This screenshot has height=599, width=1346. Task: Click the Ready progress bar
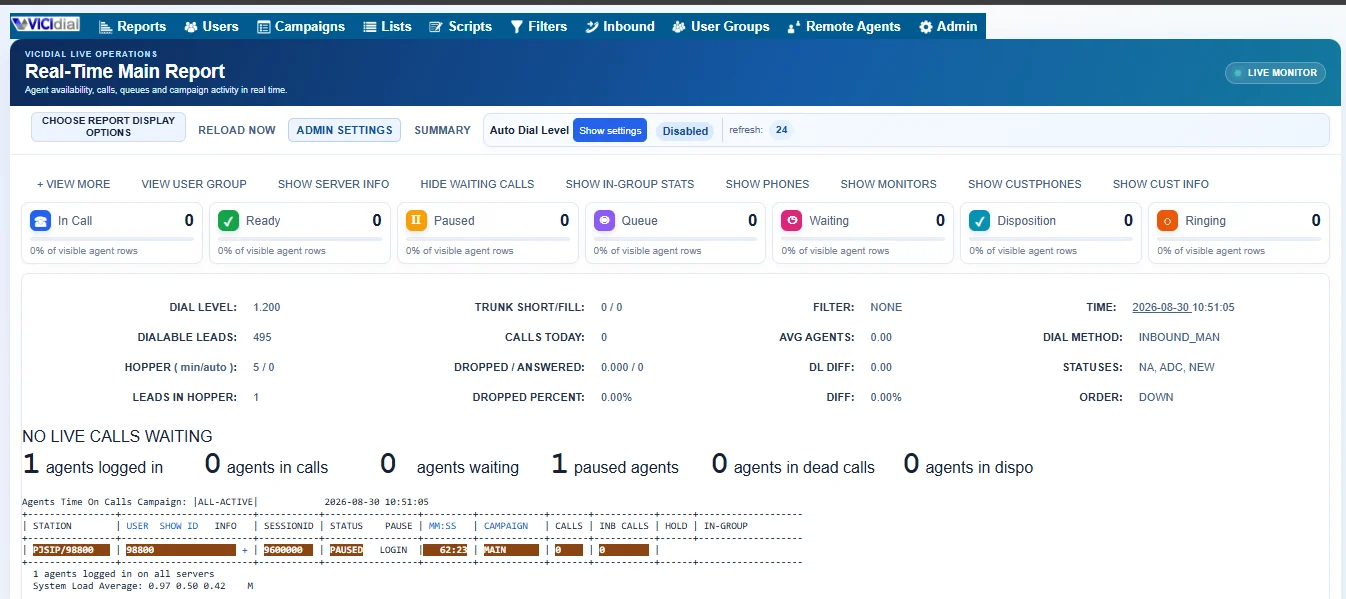300,239
